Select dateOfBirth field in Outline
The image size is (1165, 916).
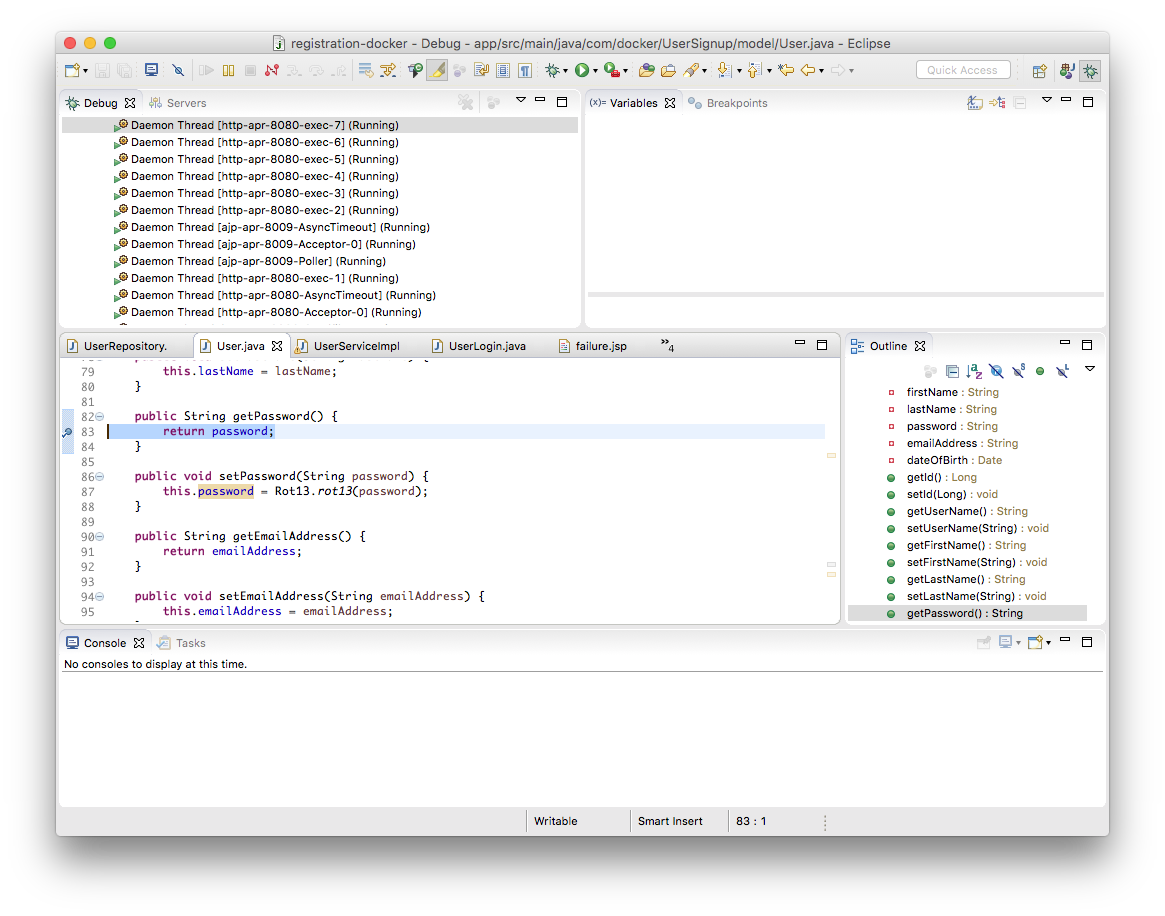point(939,460)
